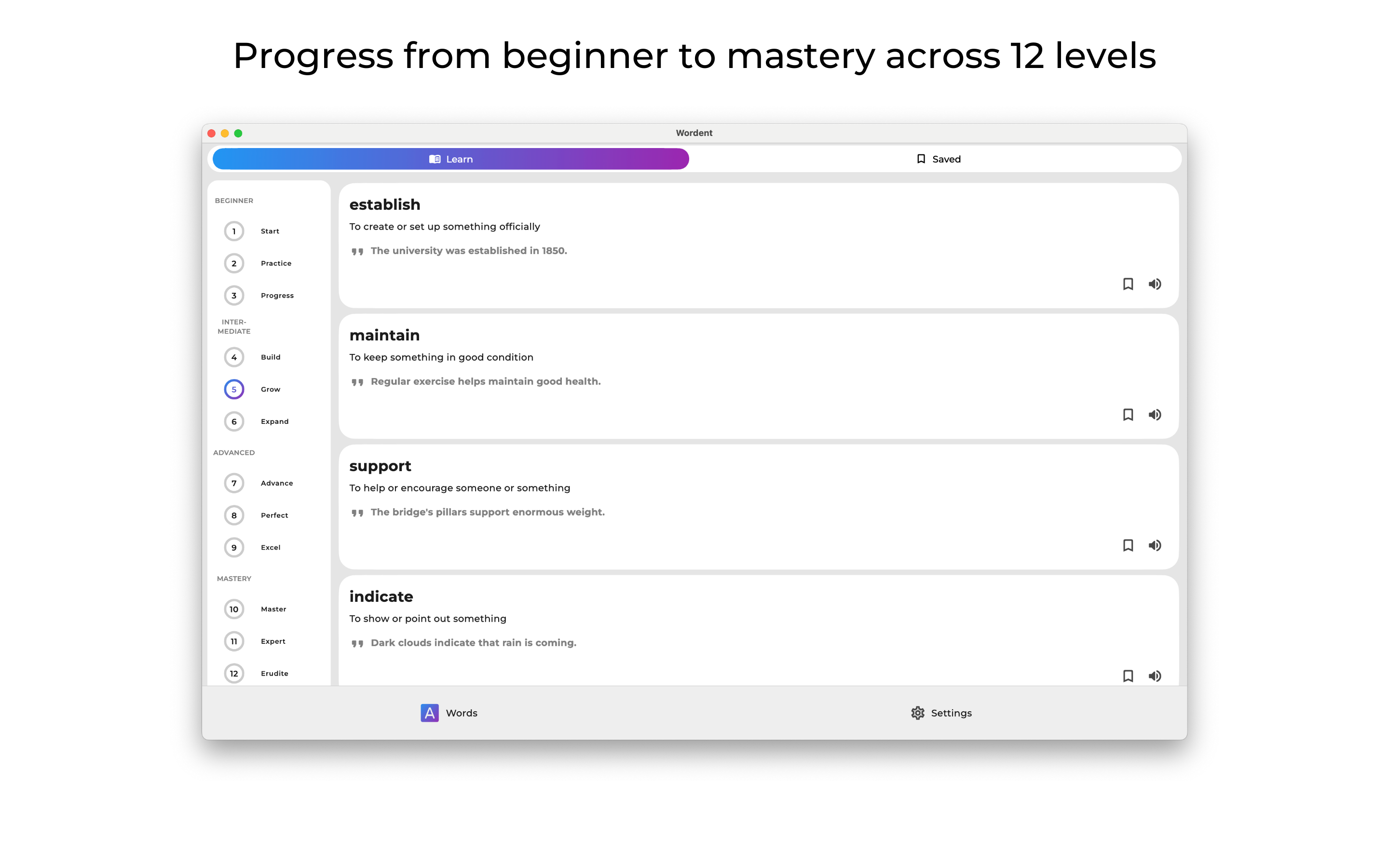The width and height of the screenshot is (1389, 868).
Task: Choose level 10 Master number icon
Action: pyautogui.click(x=233, y=609)
